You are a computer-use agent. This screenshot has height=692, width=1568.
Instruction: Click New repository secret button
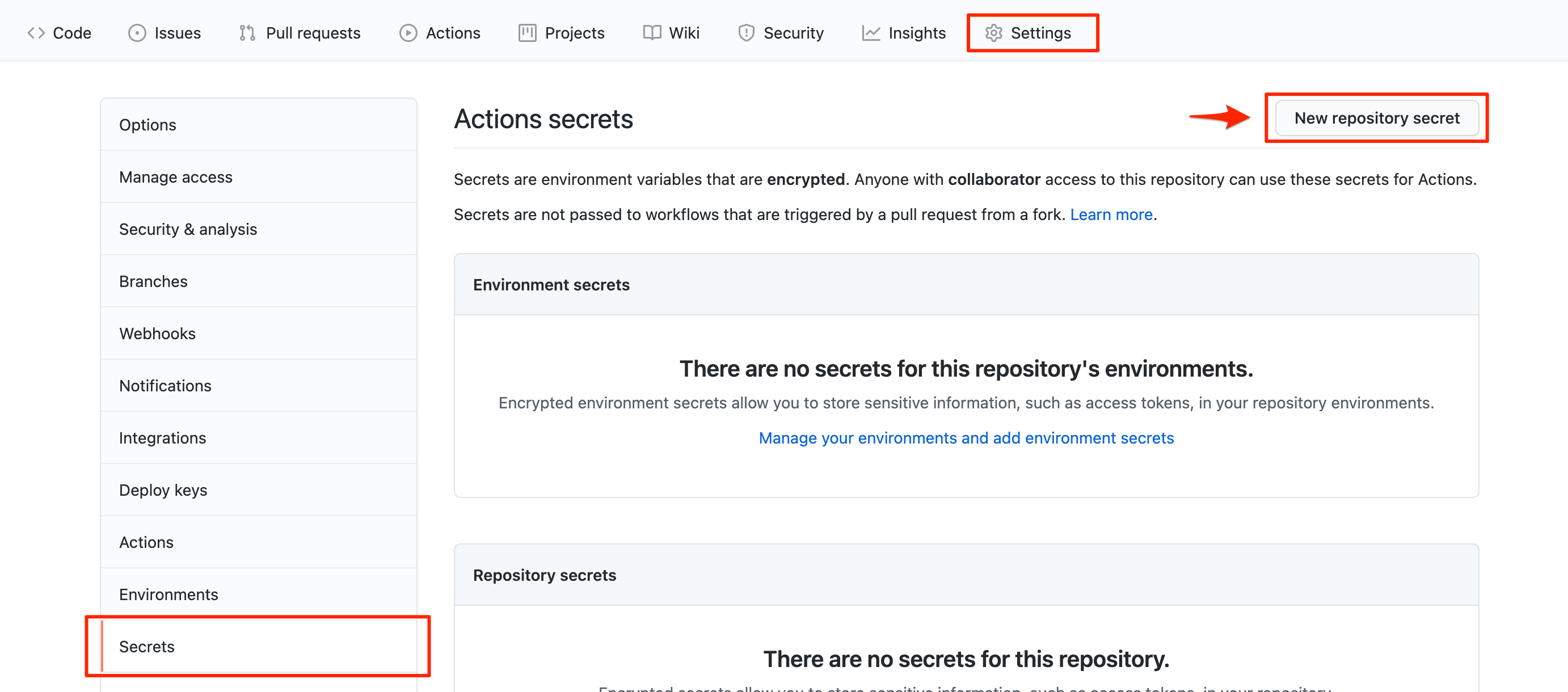(1376, 118)
